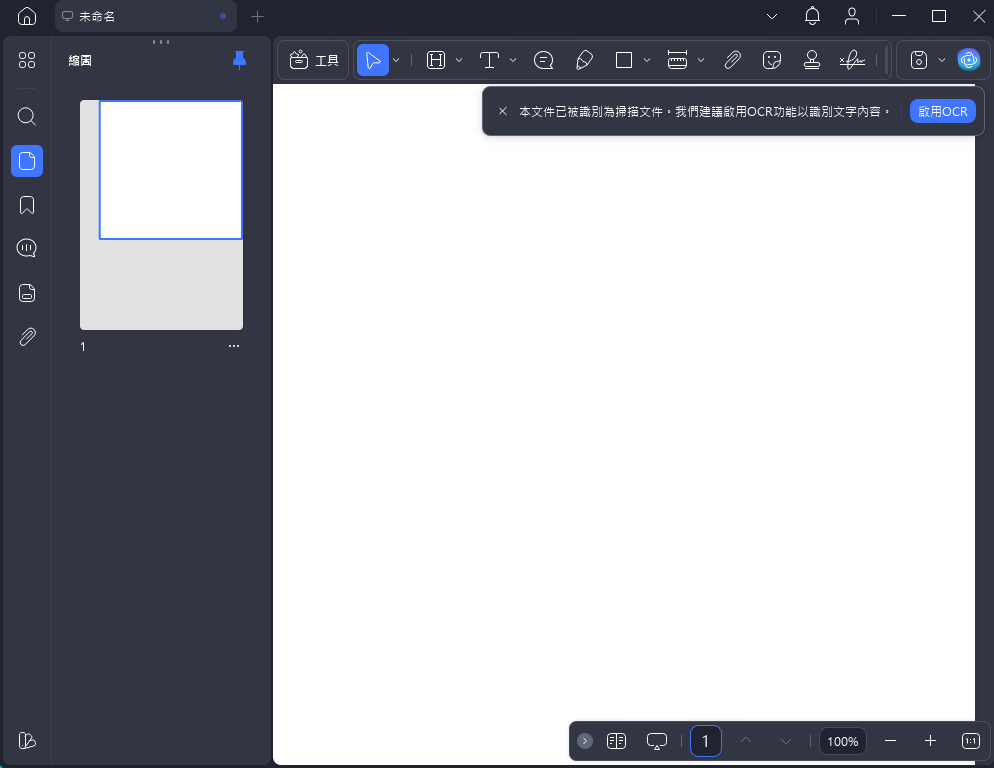
Task: Toggle the thumbnails panel sidebar button
Action: 27,161
